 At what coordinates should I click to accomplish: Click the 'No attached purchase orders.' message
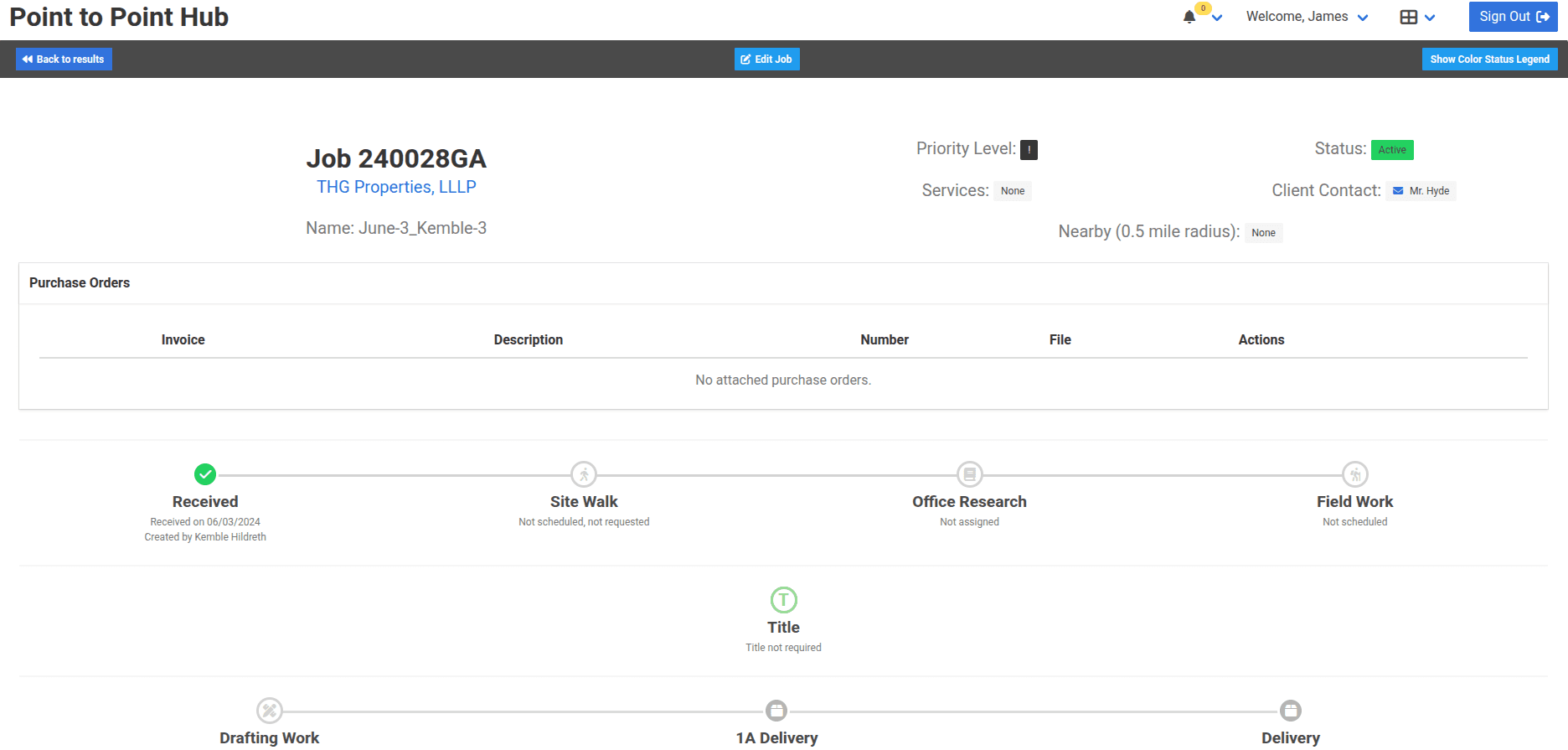[783, 380]
